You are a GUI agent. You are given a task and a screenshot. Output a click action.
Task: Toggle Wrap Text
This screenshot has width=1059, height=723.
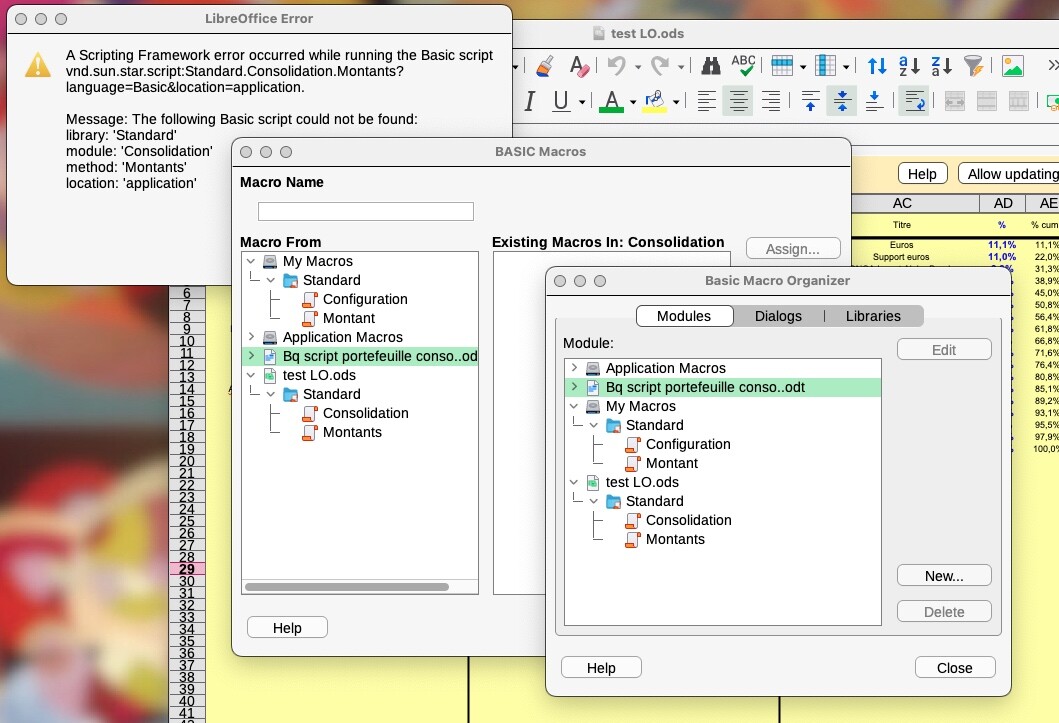point(914,101)
